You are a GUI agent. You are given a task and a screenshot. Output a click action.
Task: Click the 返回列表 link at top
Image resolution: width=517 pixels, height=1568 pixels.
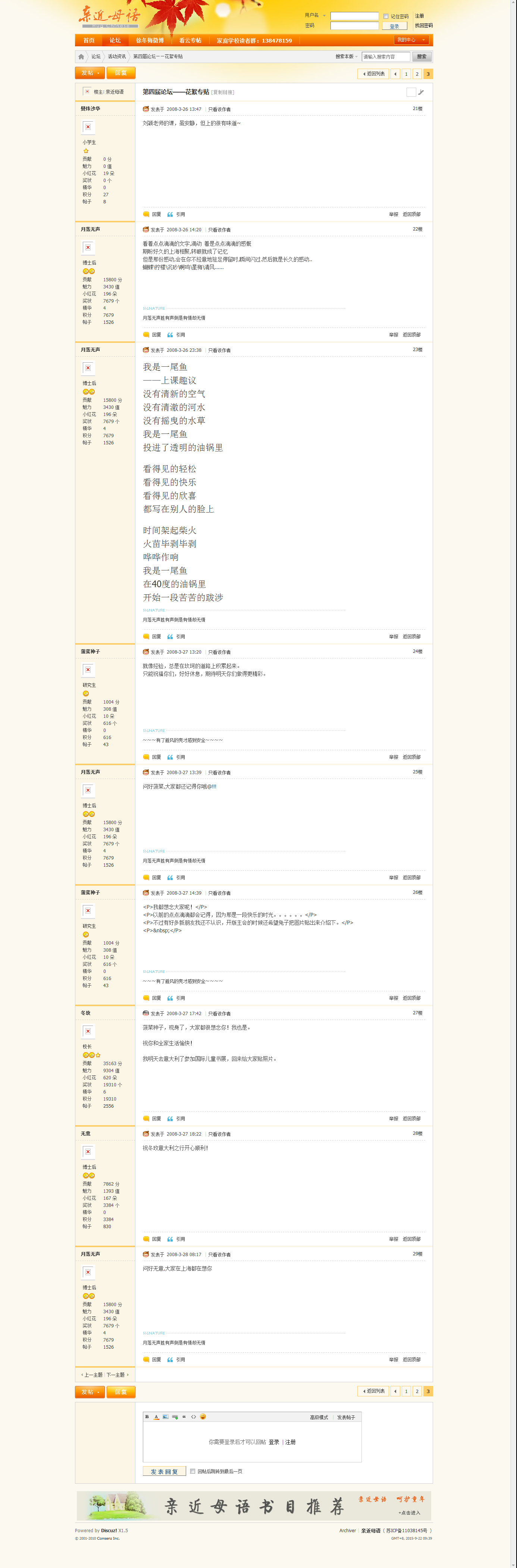coord(374,73)
